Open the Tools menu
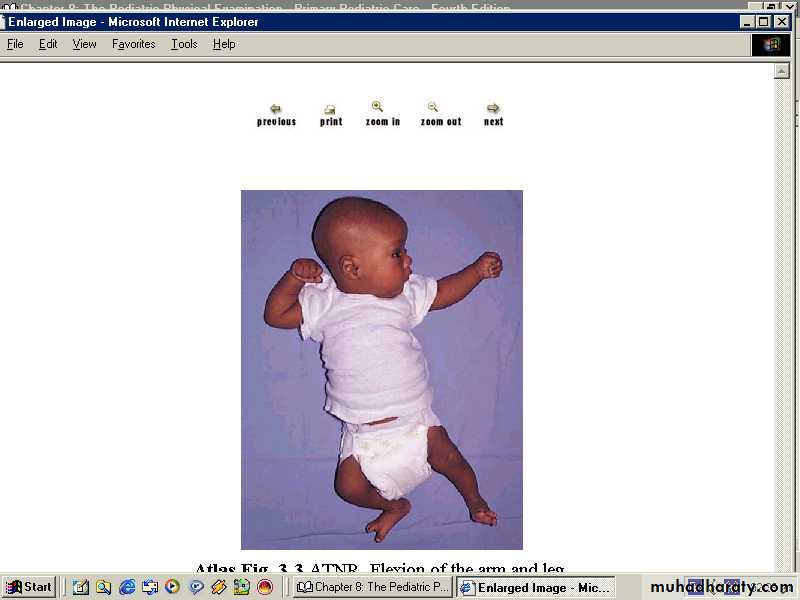Viewport: 800px width, 600px height. pyautogui.click(x=184, y=44)
